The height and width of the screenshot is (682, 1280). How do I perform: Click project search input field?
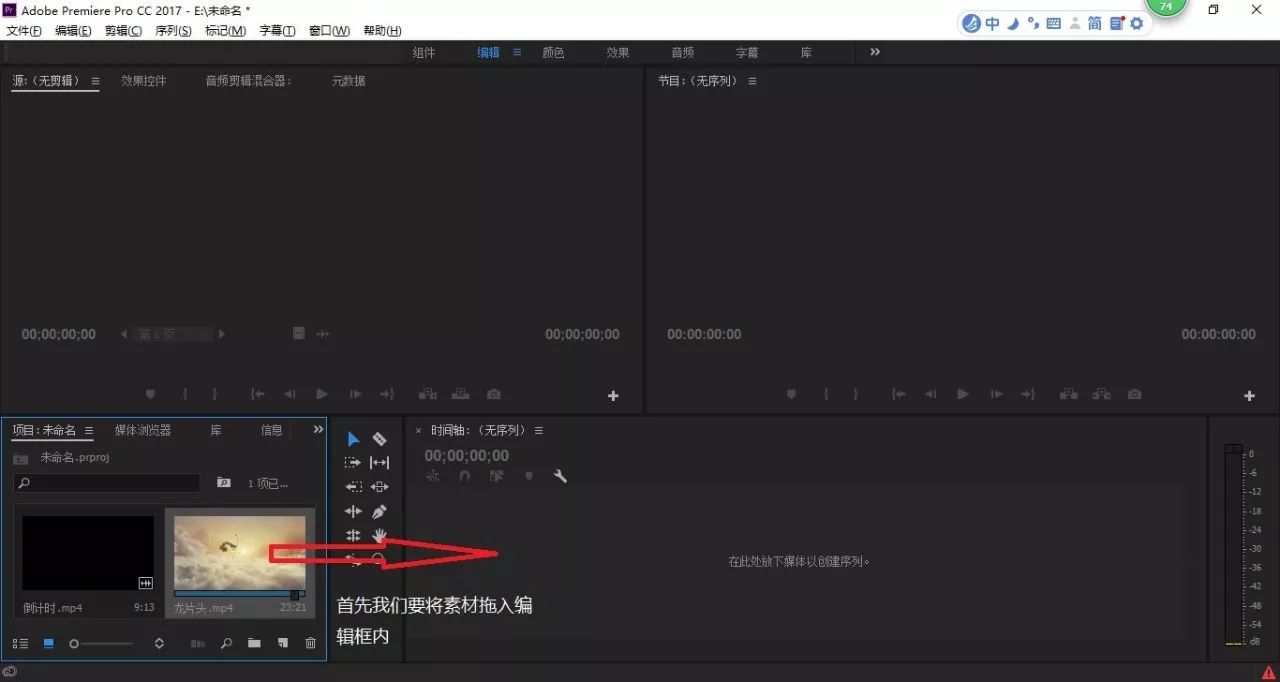coord(107,483)
